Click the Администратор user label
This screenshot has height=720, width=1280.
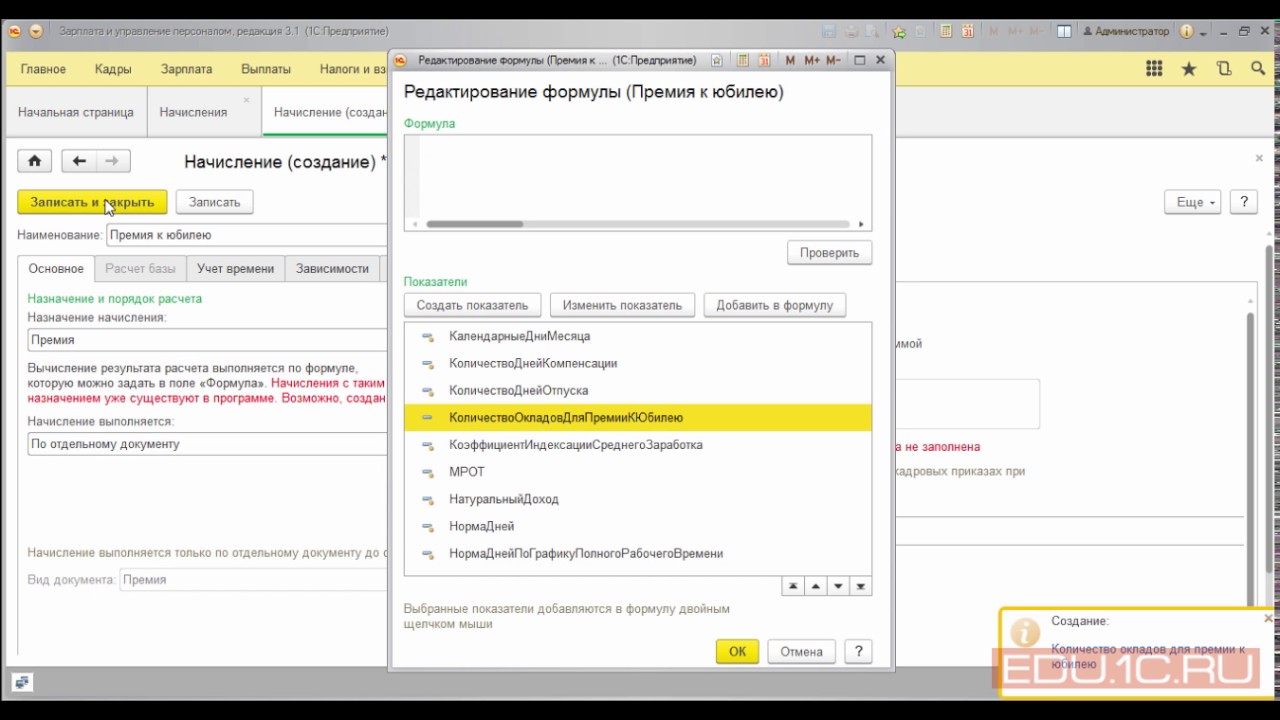1125,31
